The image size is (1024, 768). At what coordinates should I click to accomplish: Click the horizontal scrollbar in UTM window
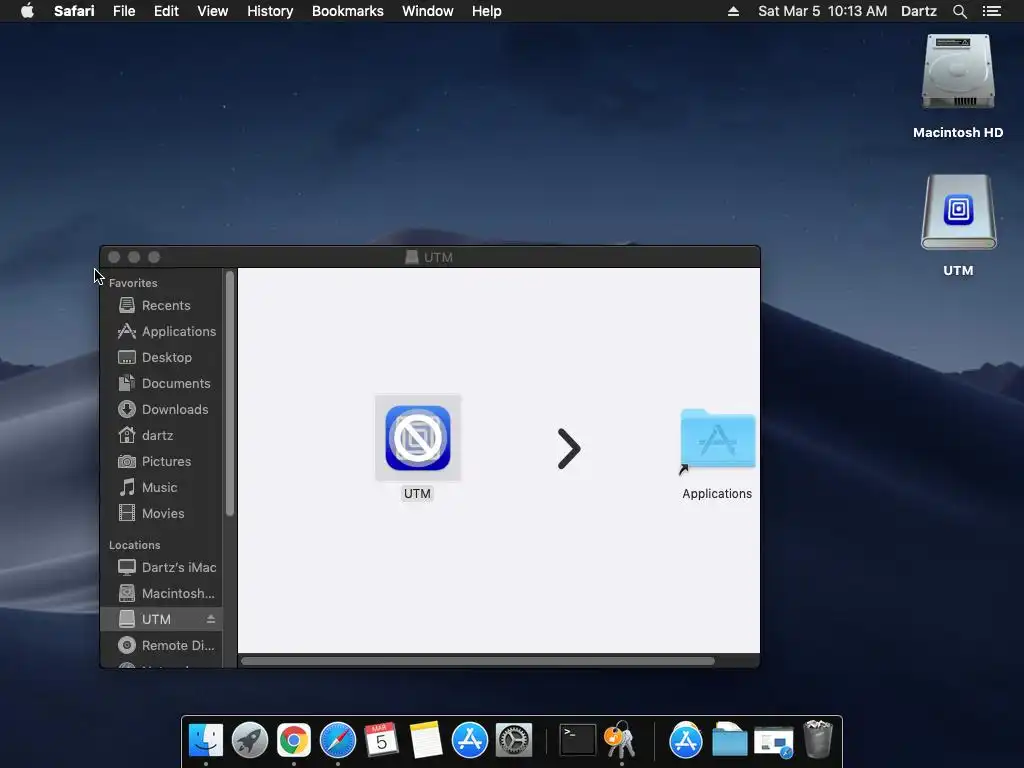(477, 661)
